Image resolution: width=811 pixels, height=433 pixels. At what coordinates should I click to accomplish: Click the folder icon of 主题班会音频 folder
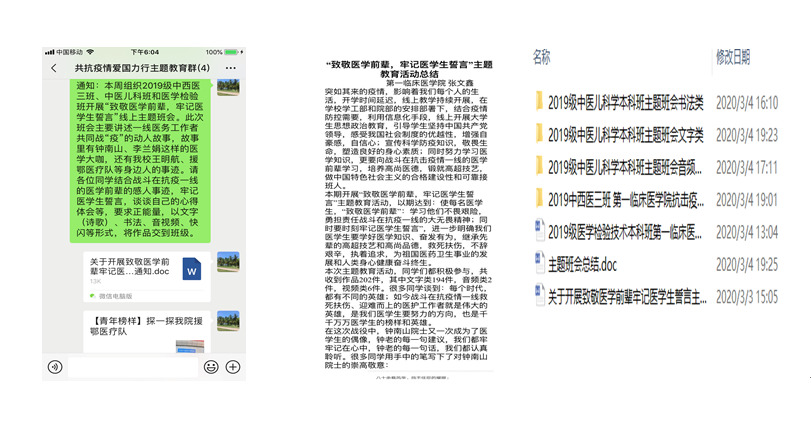(539, 167)
